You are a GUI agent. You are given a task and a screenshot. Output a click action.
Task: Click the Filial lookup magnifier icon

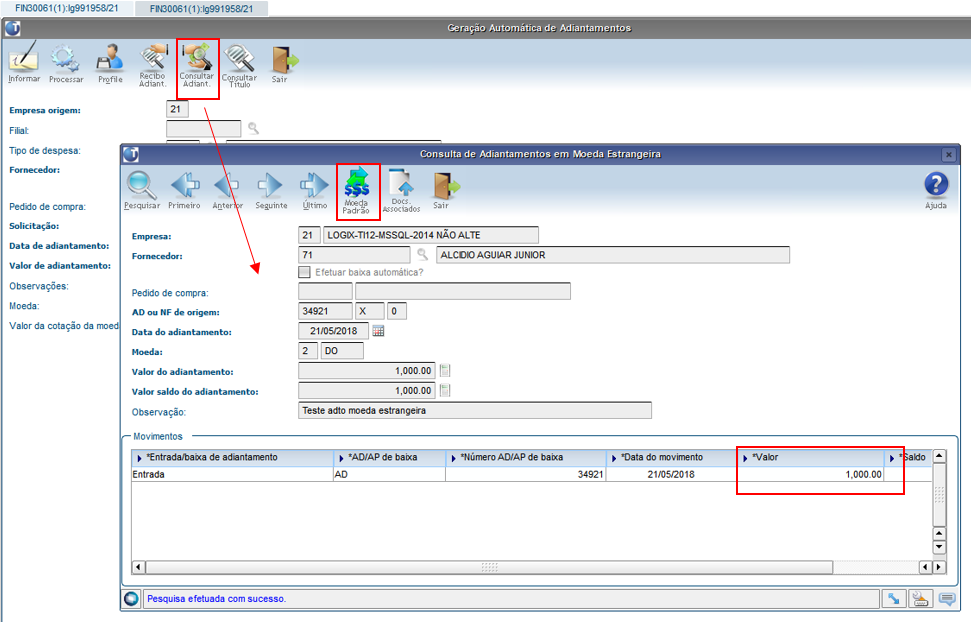253,128
